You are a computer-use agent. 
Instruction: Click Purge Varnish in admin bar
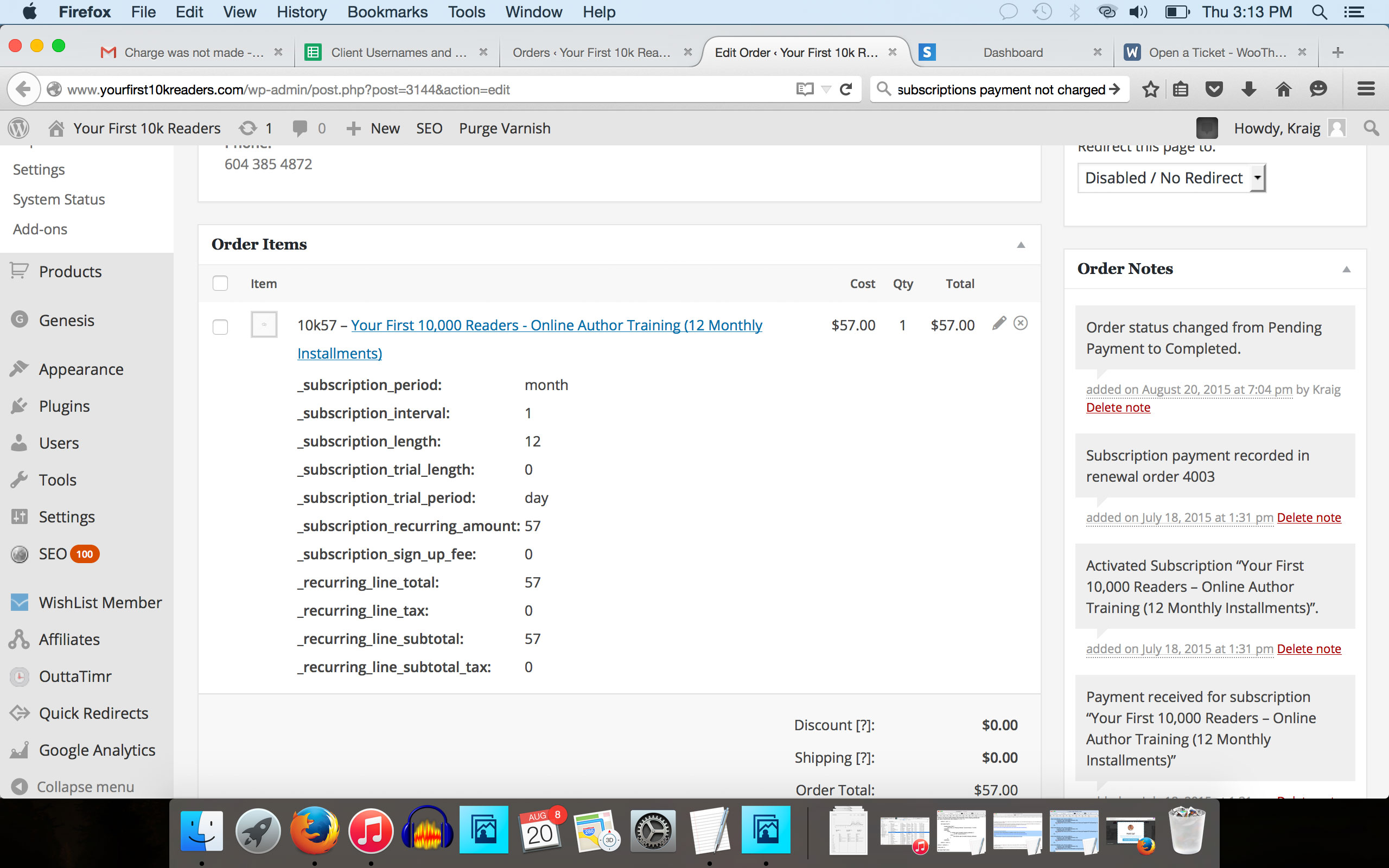[x=505, y=128]
